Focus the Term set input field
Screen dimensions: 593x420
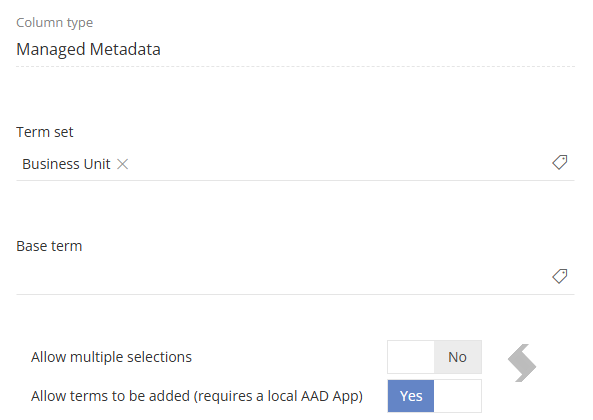(x=295, y=164)
